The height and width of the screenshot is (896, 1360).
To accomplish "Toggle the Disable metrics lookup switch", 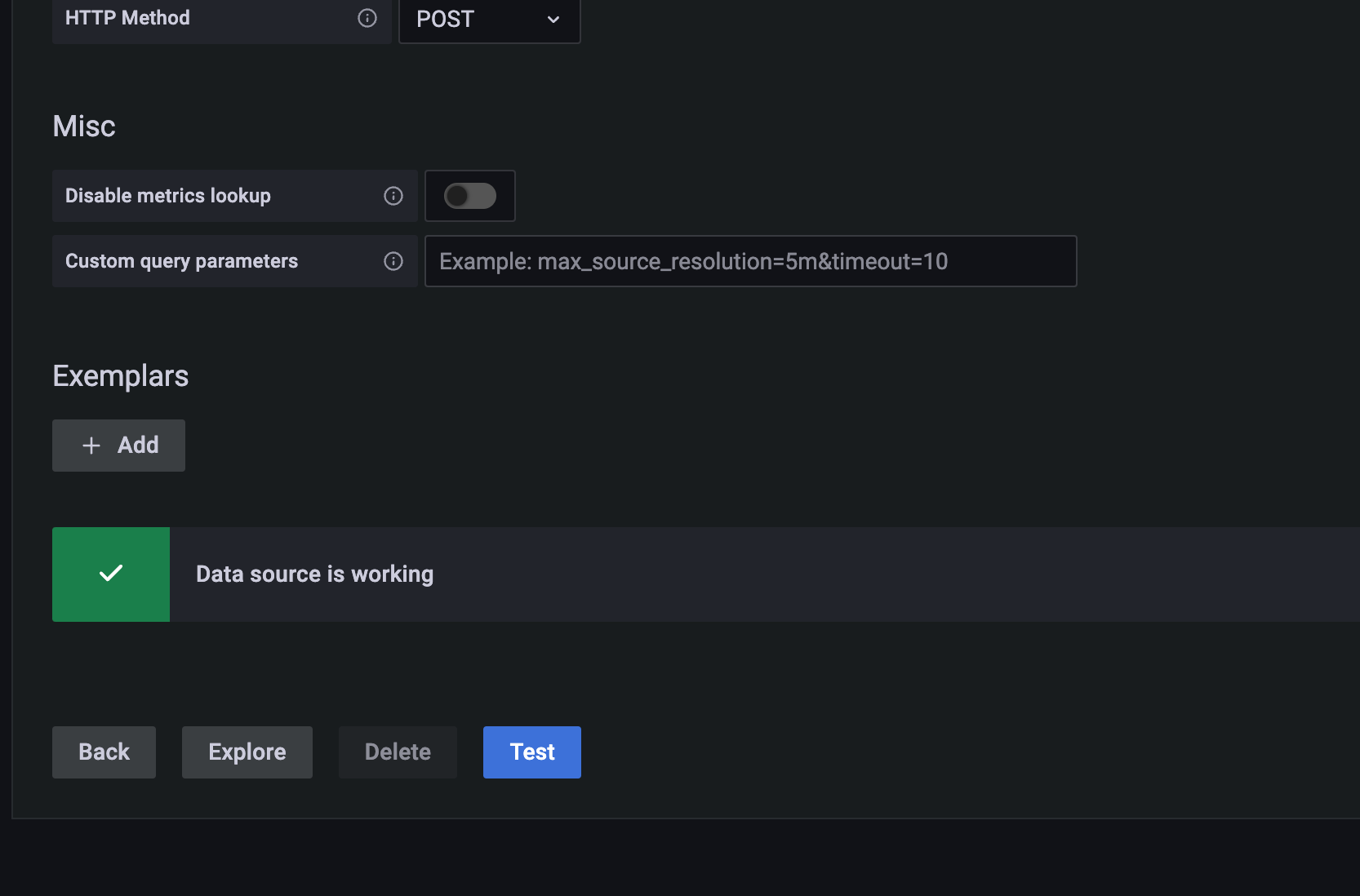I will [470, 196].
